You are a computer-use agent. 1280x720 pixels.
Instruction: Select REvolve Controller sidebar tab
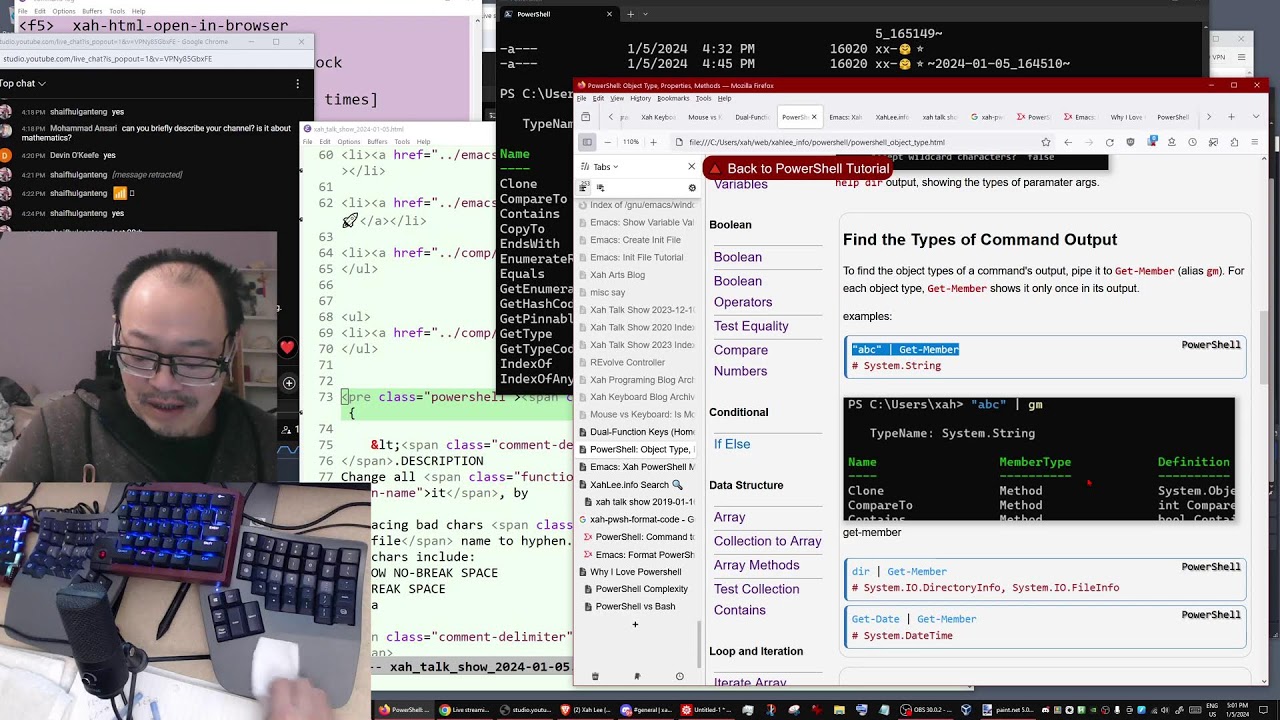pyautogui.click(x=636, y=362)
